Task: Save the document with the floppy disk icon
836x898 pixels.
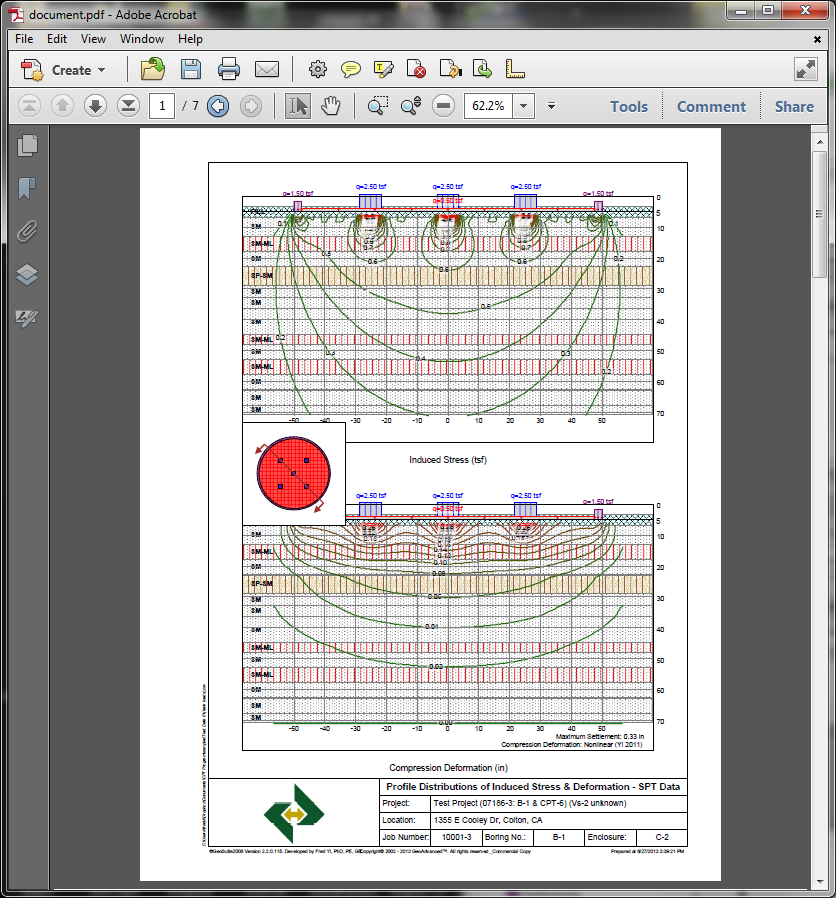Action: point(191,70)
